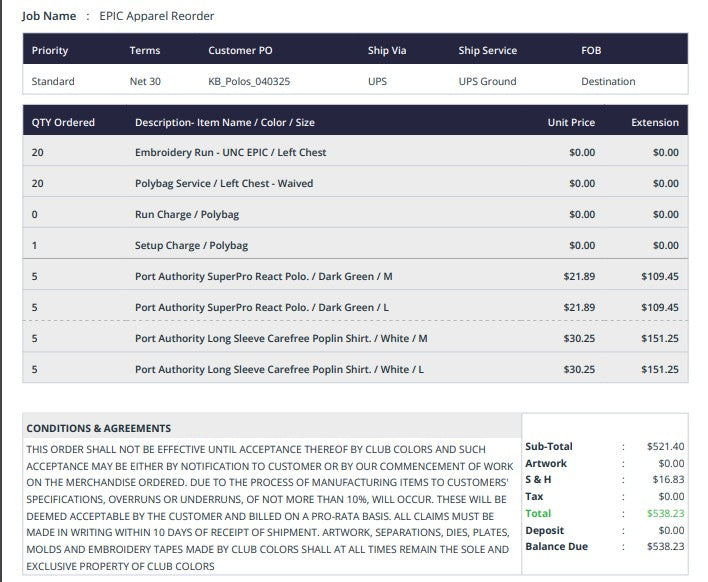Click the 'FOB' column header
Image resolution: width=708 pixels, height=582 pixels.
pyautogui.click(x=591, y=50)
